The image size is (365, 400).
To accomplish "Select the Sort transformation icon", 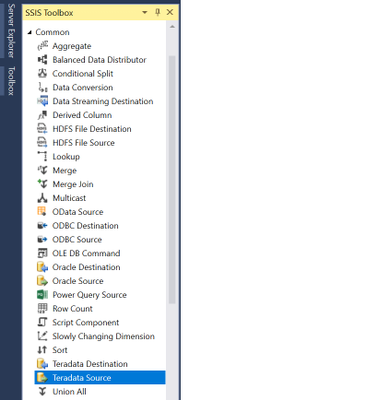I will [42, 350].
